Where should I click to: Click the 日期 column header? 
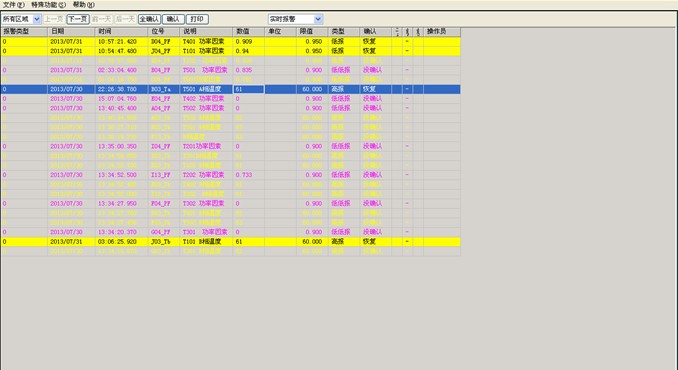71,32
